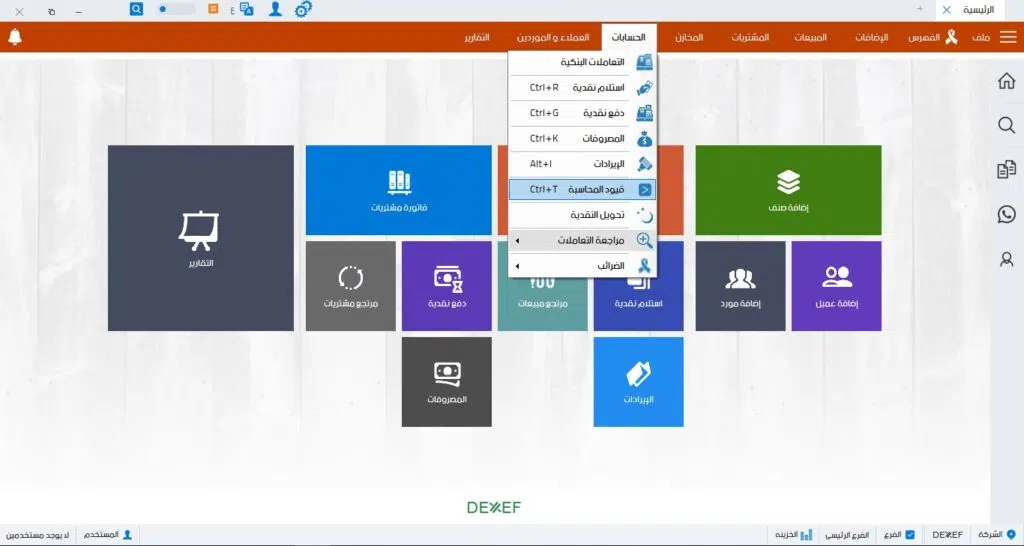Toggle the الفرع checkbox in status bar
1024x546 pixels.
tap(909, 535)
